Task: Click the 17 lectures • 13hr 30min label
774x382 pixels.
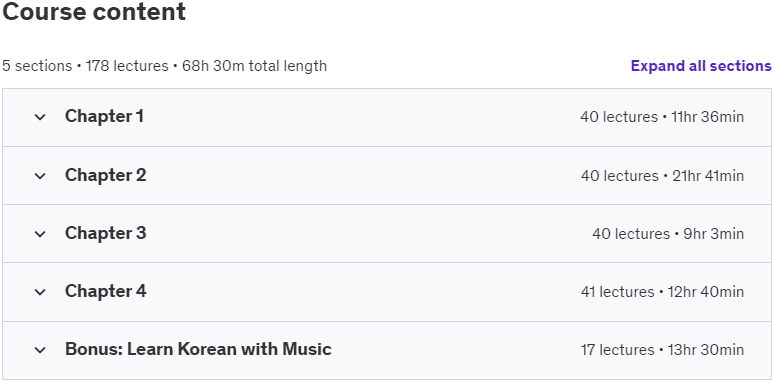Action: point(662,350)
